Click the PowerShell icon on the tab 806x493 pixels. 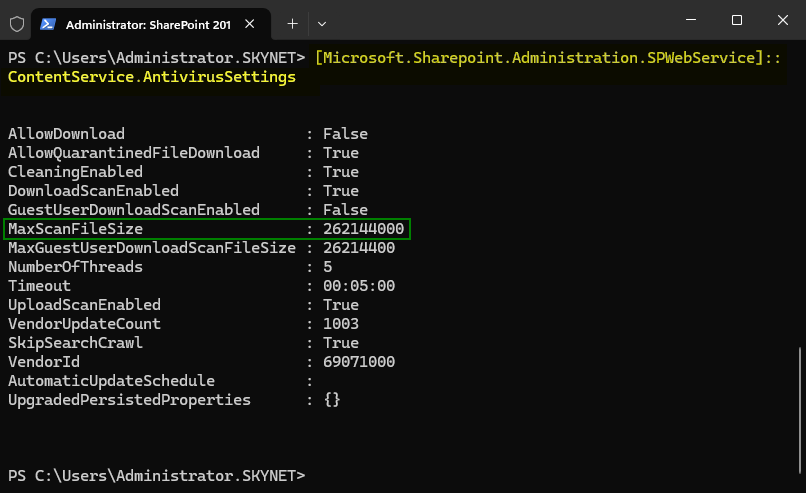48,24
